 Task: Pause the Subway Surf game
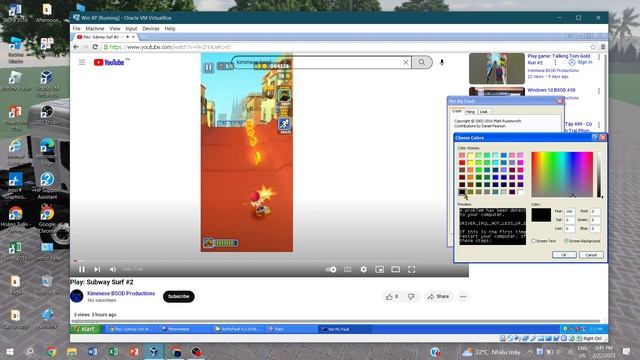pyautogui.click(x=208, y=67)
